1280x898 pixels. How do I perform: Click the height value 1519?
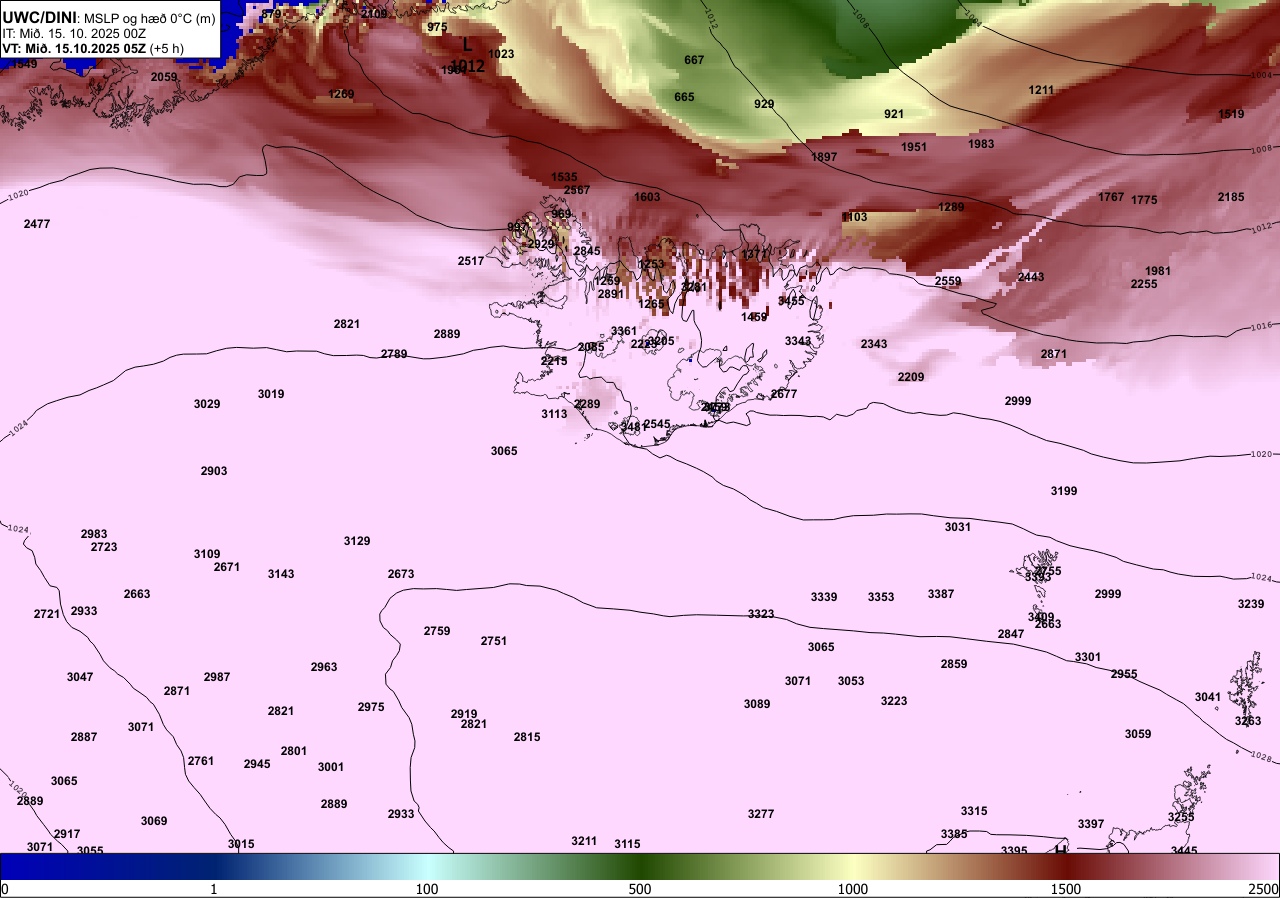[x=1231, y=114]
